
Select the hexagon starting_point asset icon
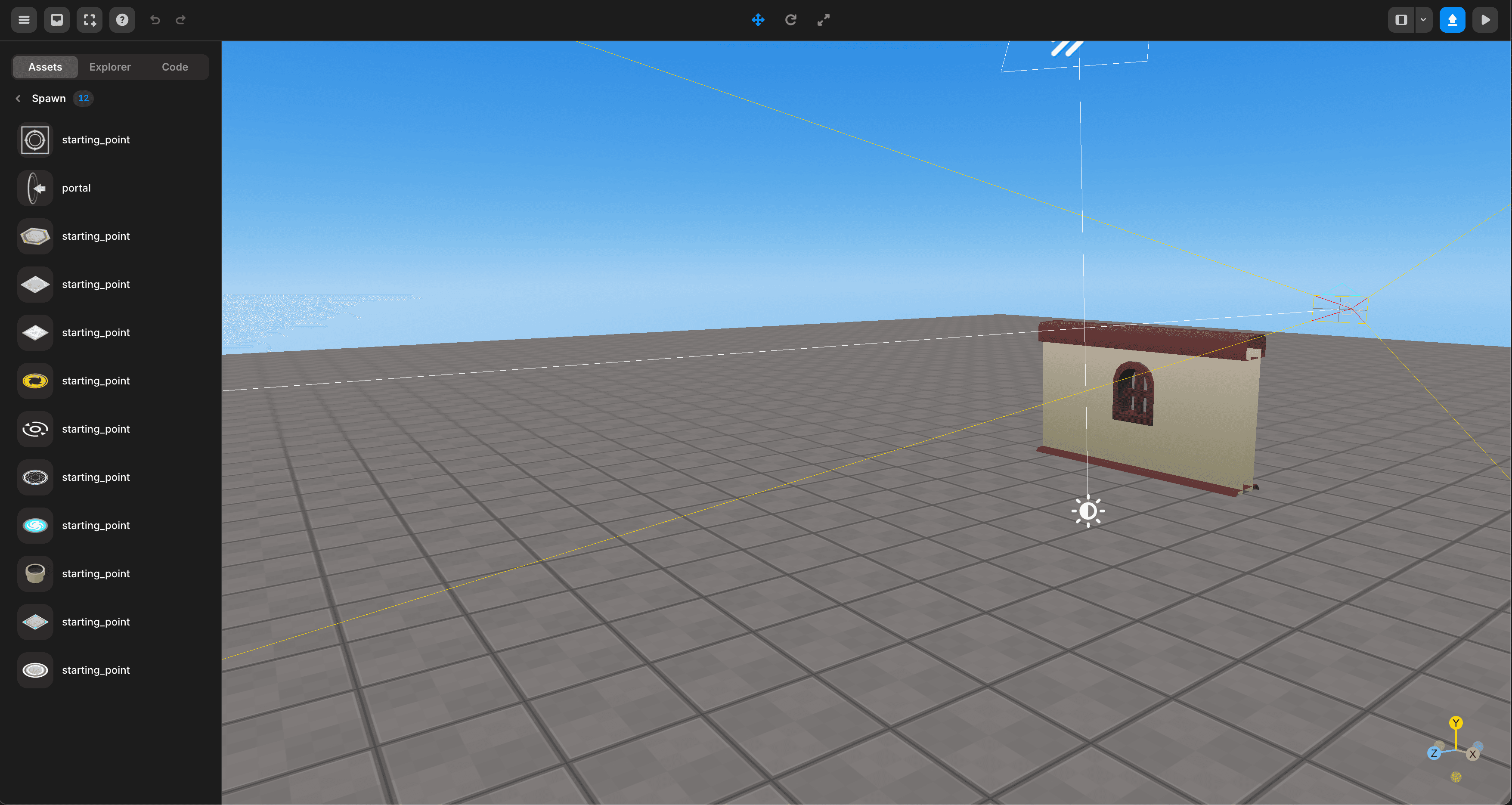click(35, 236)
